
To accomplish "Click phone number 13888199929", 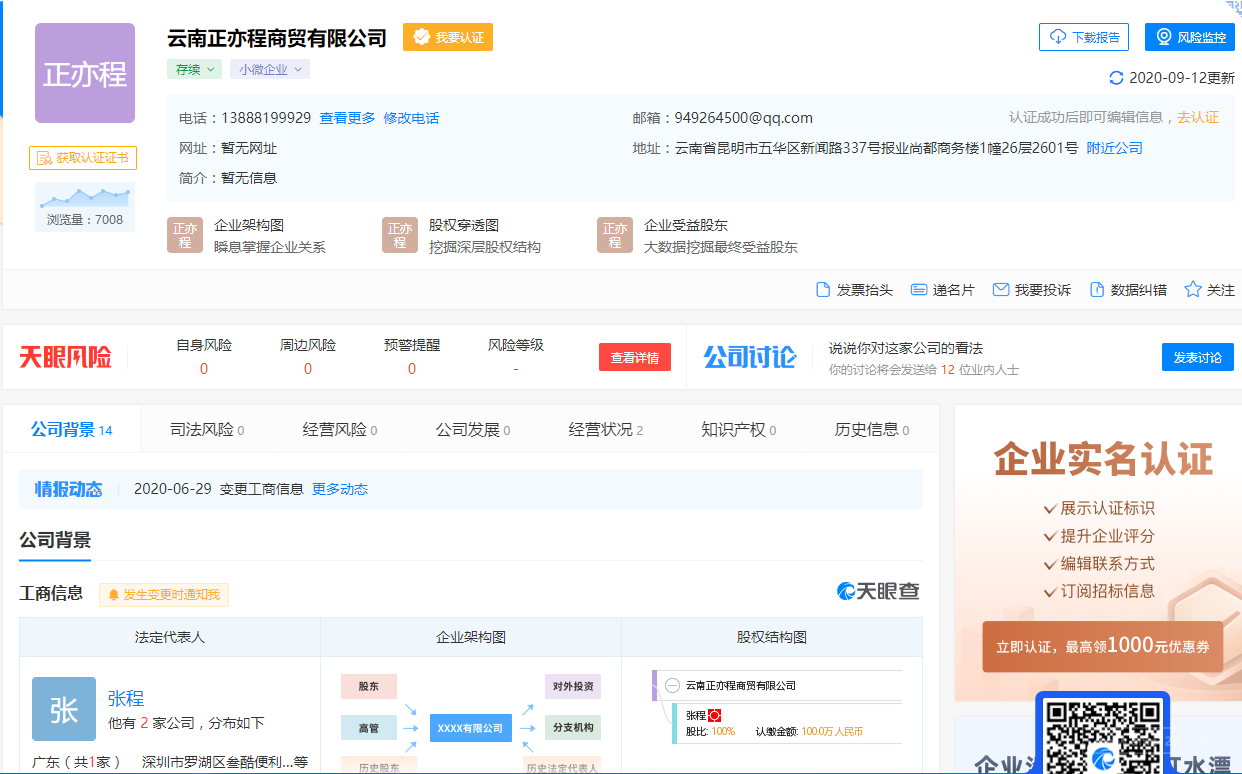I will (266, 118).
